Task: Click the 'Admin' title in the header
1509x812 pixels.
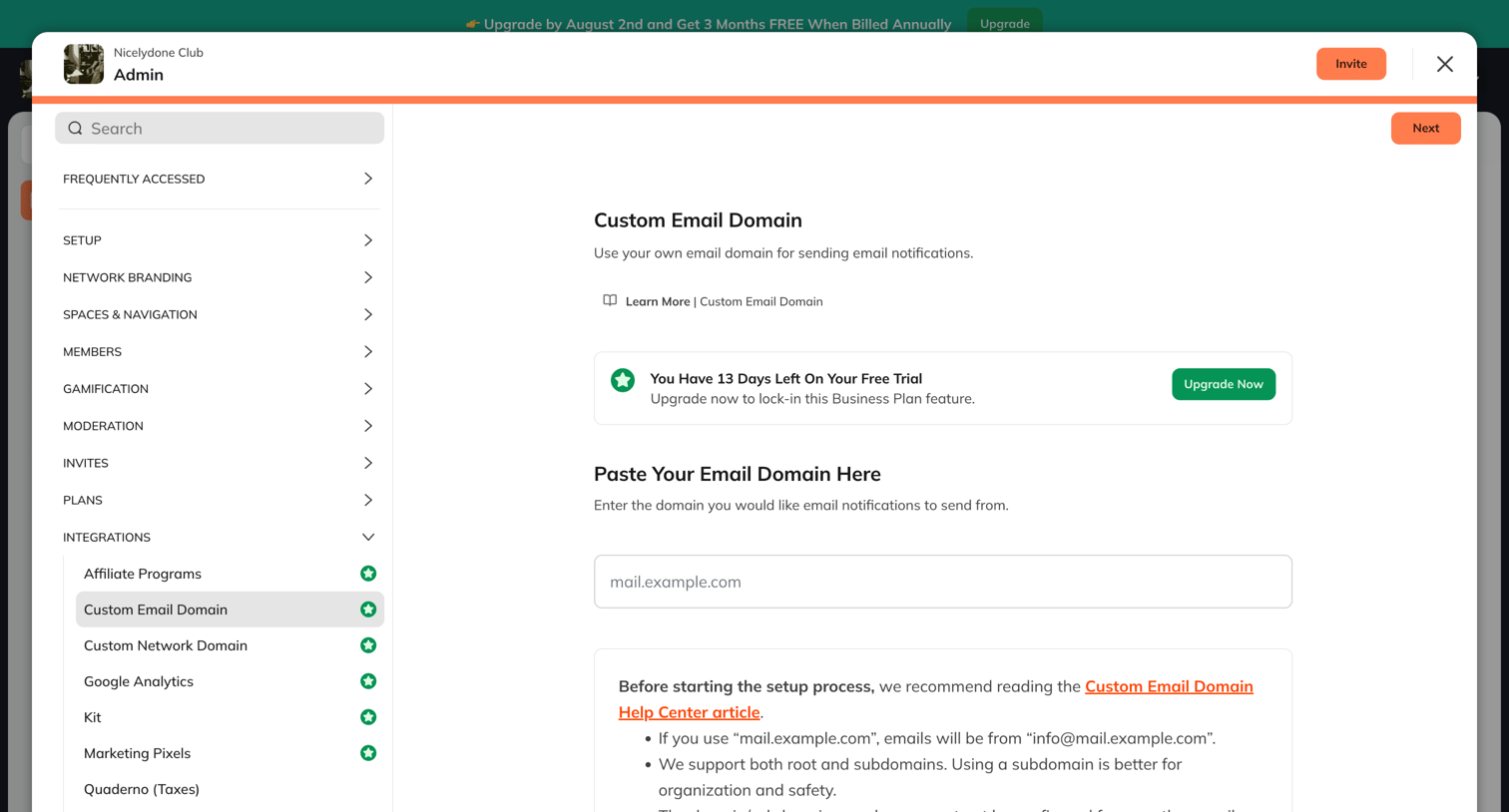Action: (139, 75)
